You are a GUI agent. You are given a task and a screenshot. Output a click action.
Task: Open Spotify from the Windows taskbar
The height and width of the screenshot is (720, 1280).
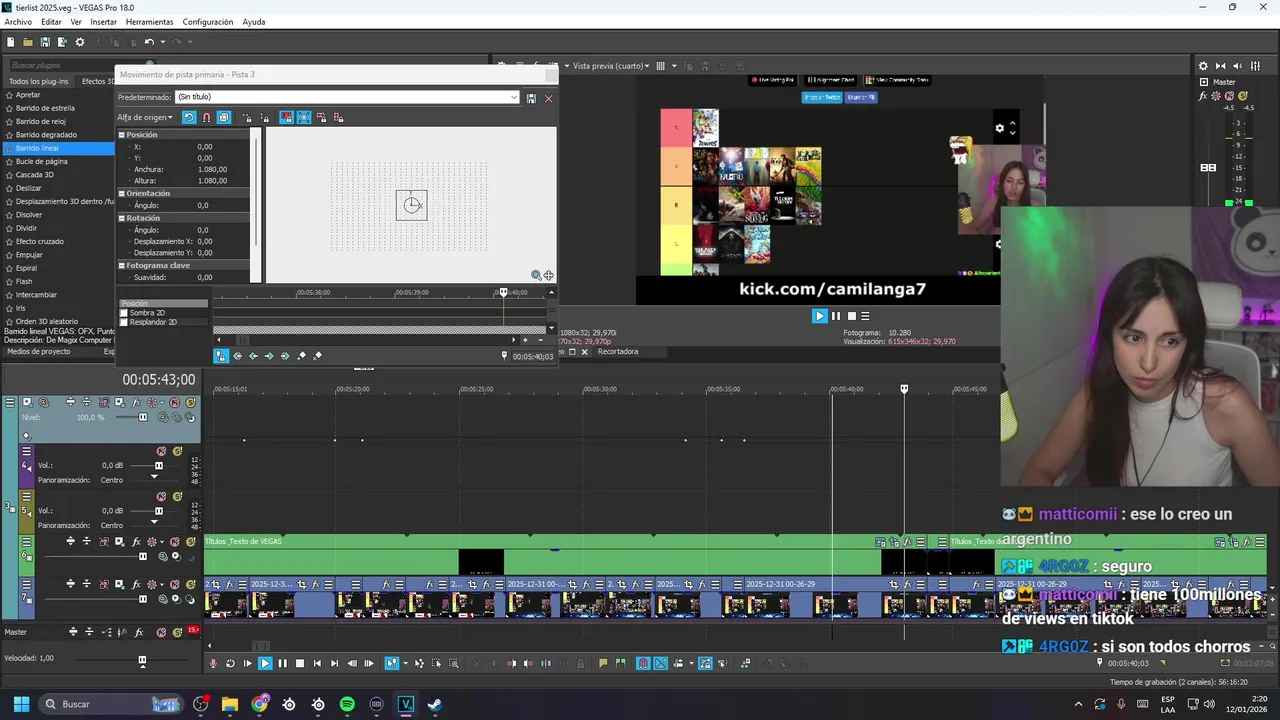pos(347,704)
